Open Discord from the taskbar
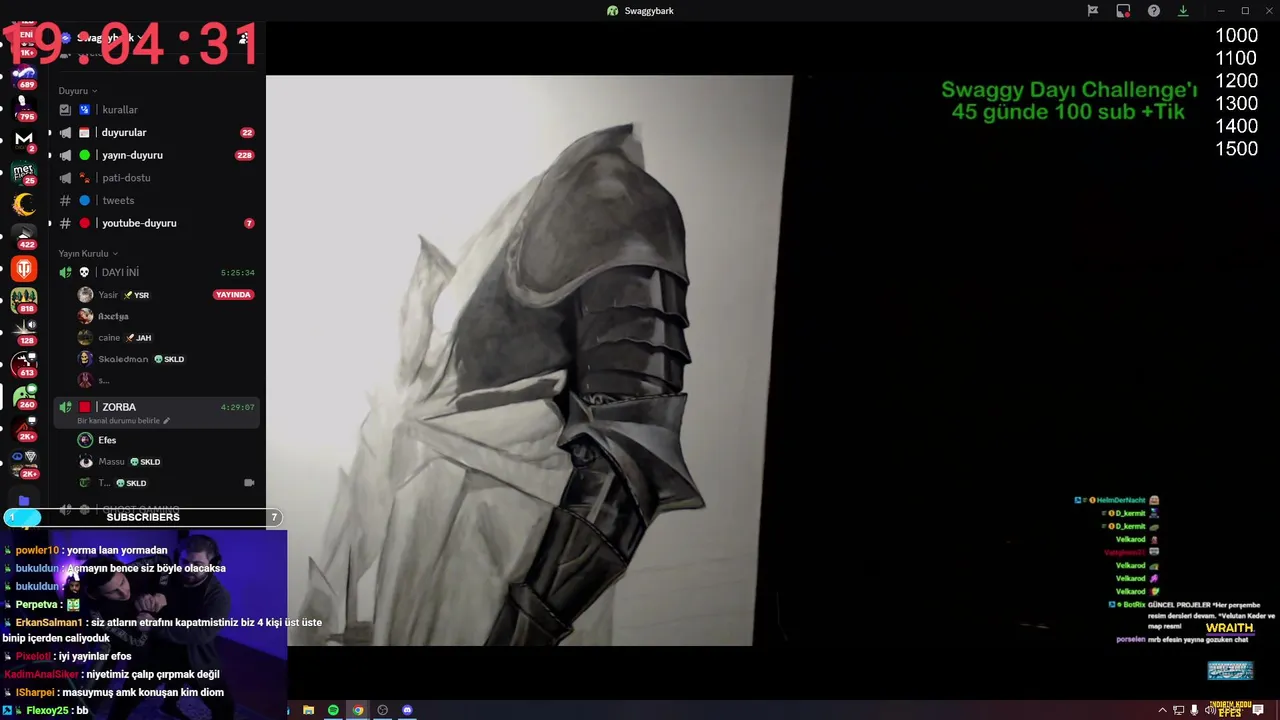 (407, 710)
